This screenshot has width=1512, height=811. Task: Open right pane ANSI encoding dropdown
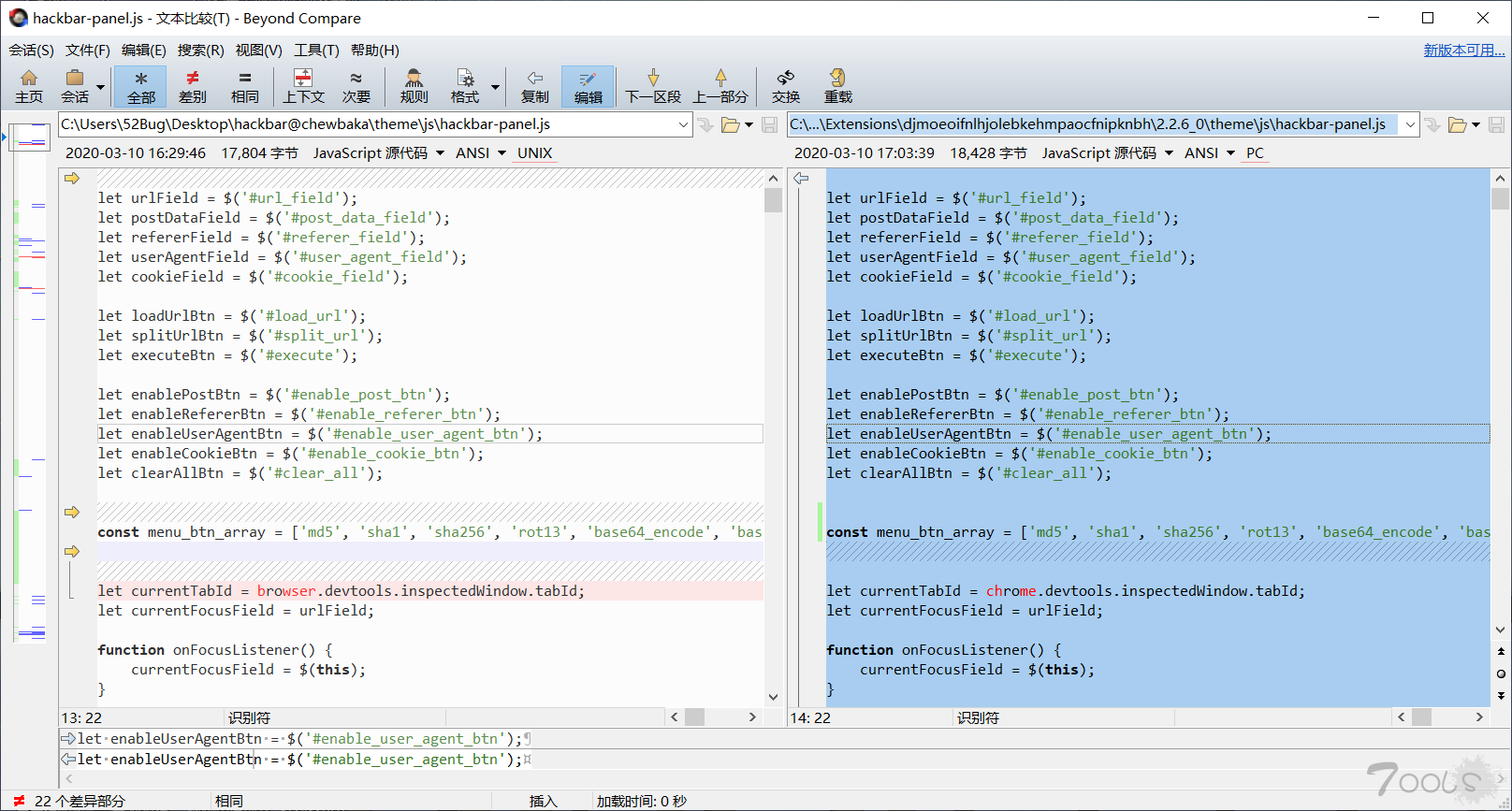click(1210, 152)
